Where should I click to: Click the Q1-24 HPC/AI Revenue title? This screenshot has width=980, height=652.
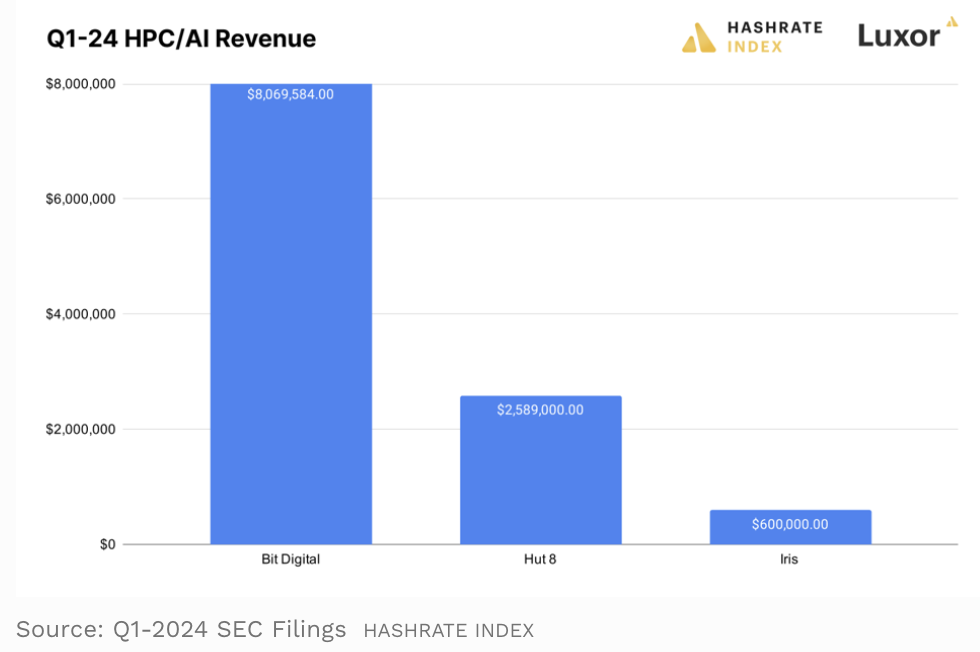(x=181, y=39)
